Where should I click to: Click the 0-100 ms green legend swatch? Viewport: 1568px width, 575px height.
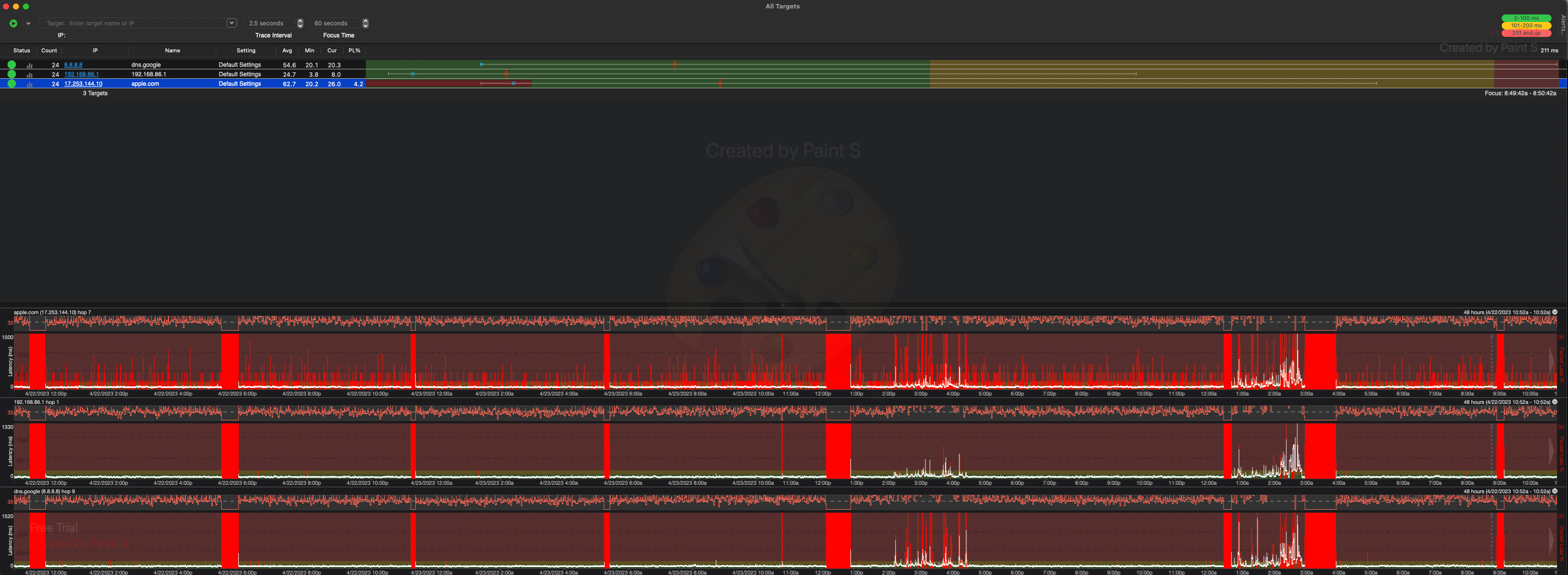point(1526,18)
